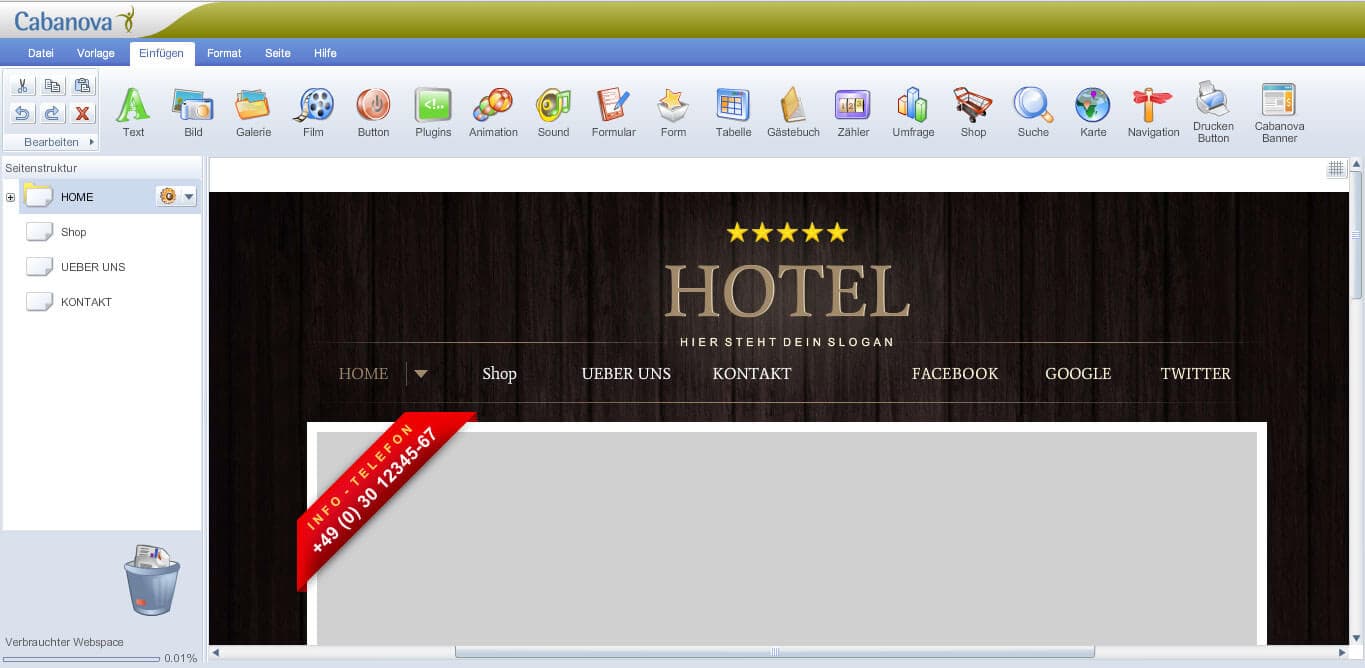This screenshot has width=1365, height=668.
Task: Expand the Bearbeiten group arrow
Action: (x=91, y=142)
